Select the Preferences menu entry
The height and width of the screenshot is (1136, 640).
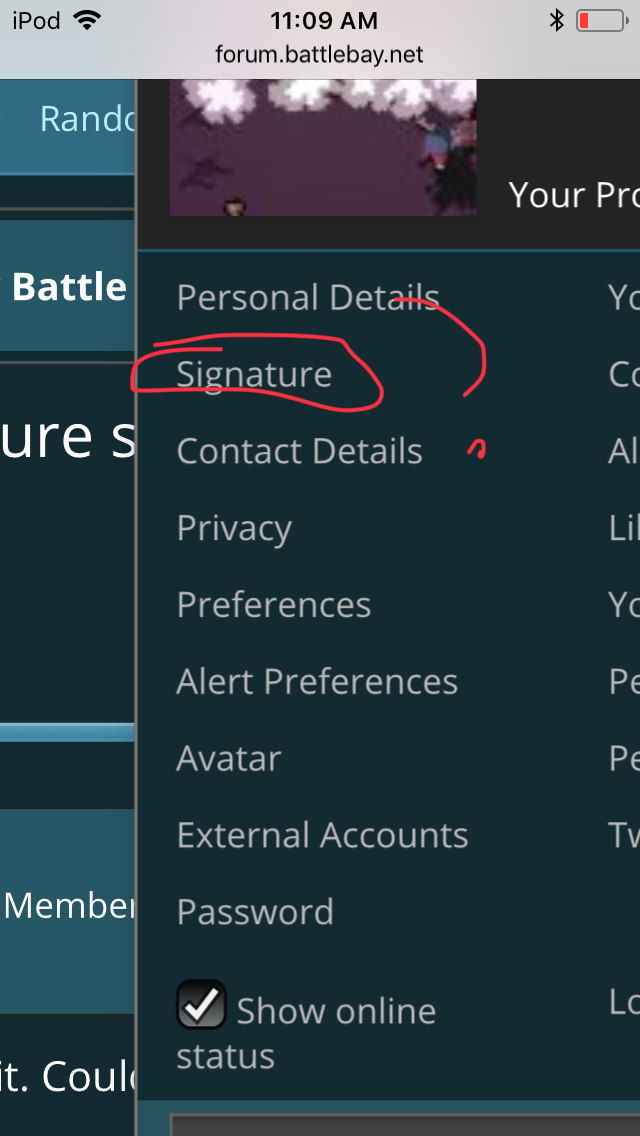273,605
